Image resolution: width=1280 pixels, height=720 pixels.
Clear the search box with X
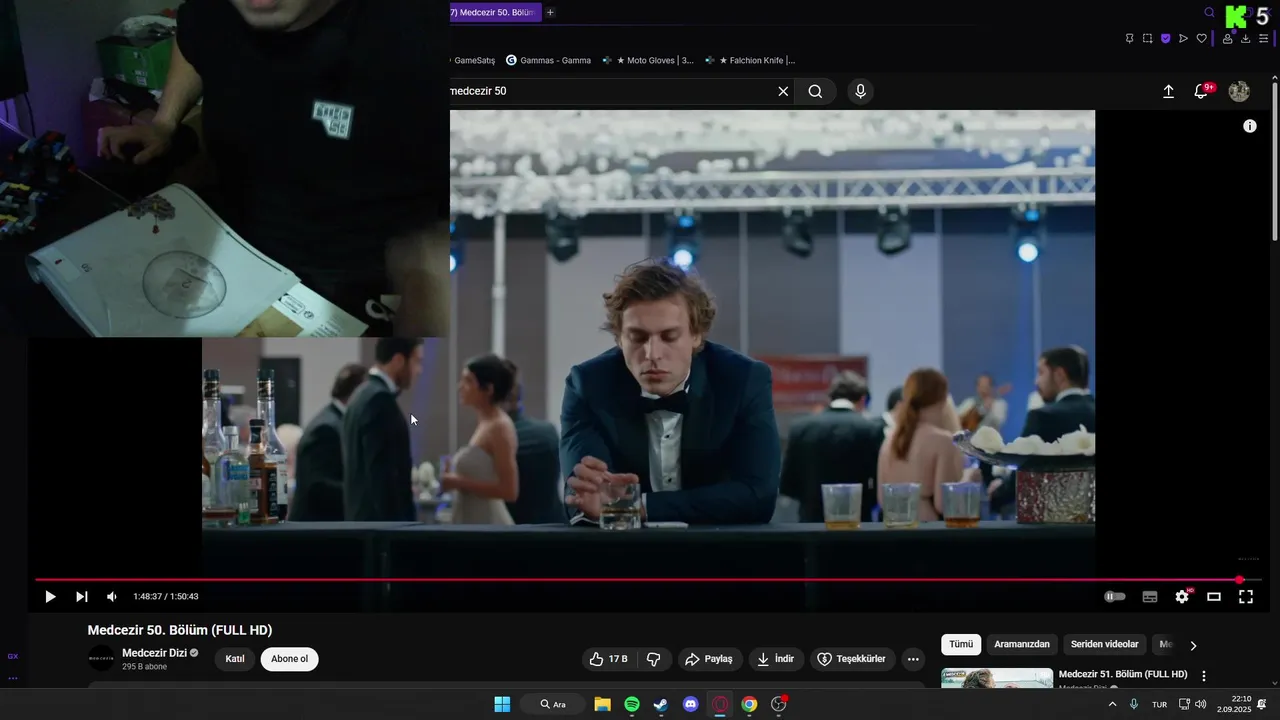783,91
